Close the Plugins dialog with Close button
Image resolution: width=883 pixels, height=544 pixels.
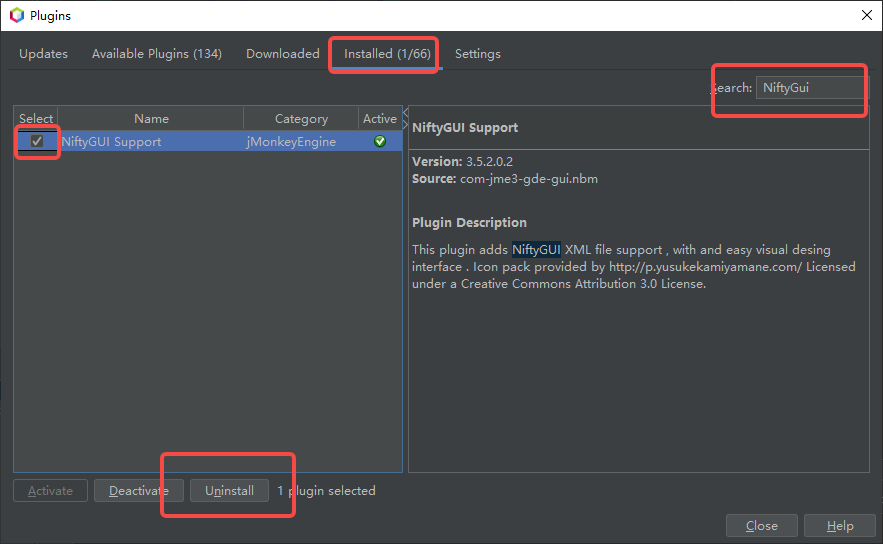click(761, 525)
